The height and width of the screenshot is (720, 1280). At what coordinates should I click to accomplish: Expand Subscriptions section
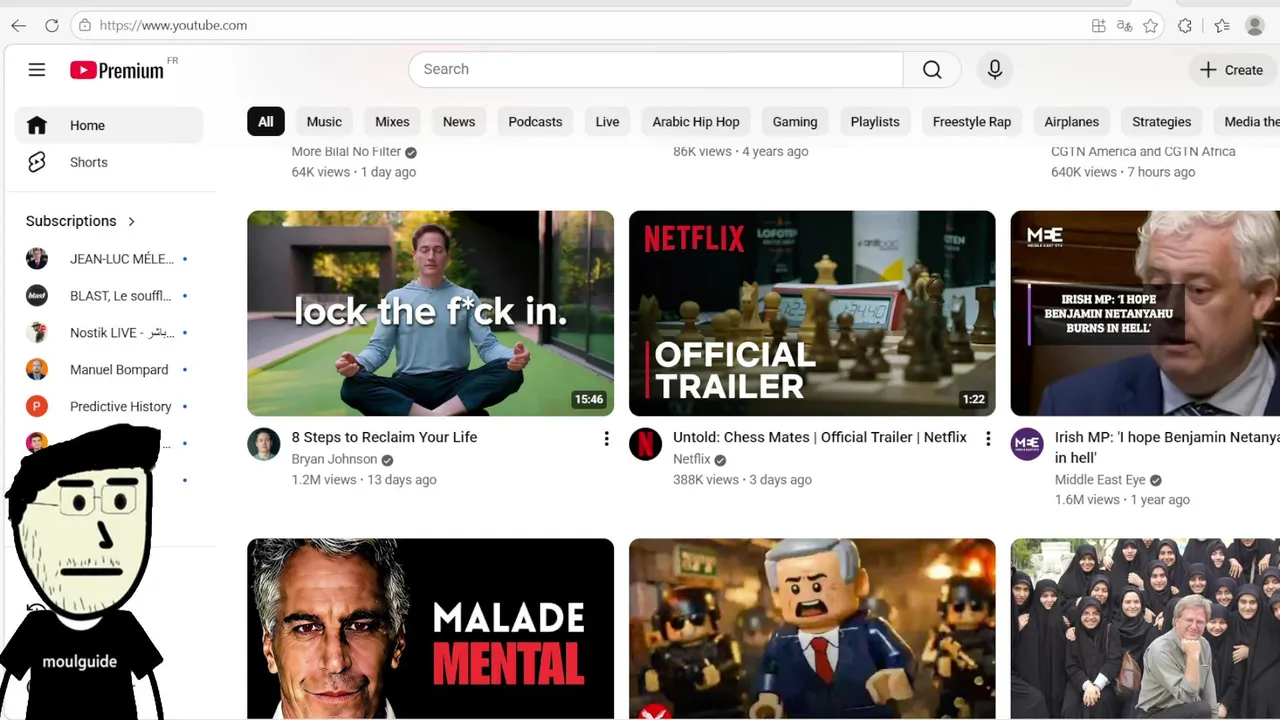pyautogui.click(x=81, y=221)
